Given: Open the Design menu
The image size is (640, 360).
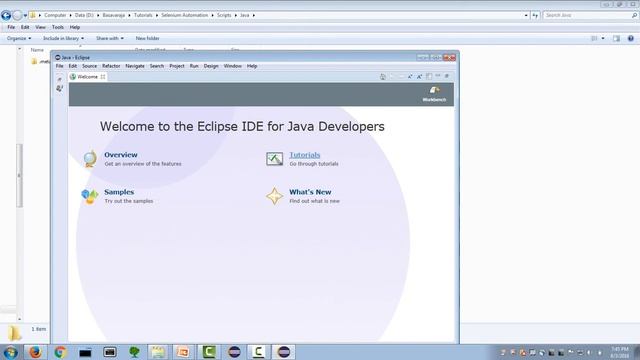Looking at the screenshot, I should click(211, 66).
